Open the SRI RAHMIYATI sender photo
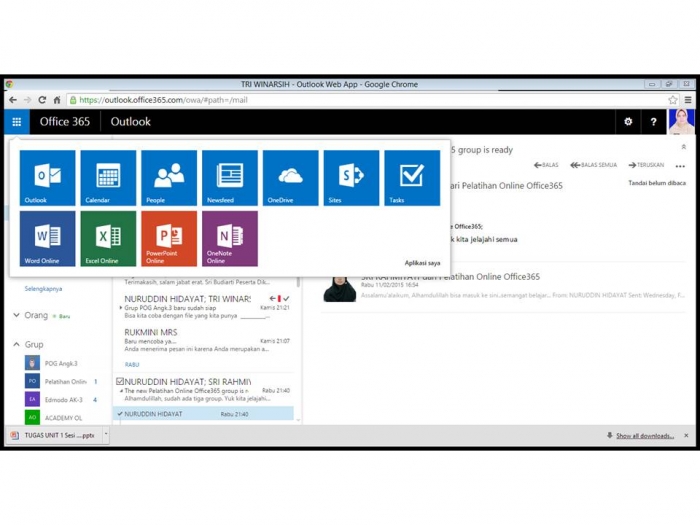Viewport: 700px width, 525px height. pos(340,288)
